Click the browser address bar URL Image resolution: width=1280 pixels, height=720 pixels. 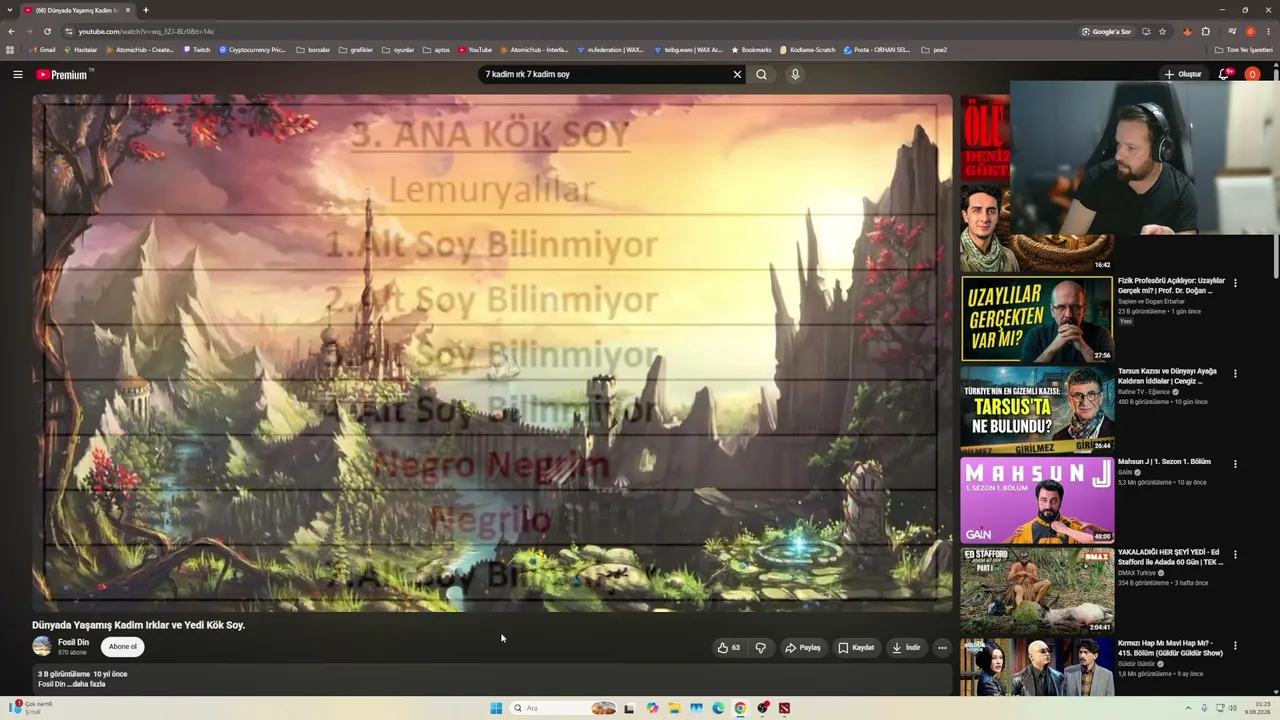point(146,31)
